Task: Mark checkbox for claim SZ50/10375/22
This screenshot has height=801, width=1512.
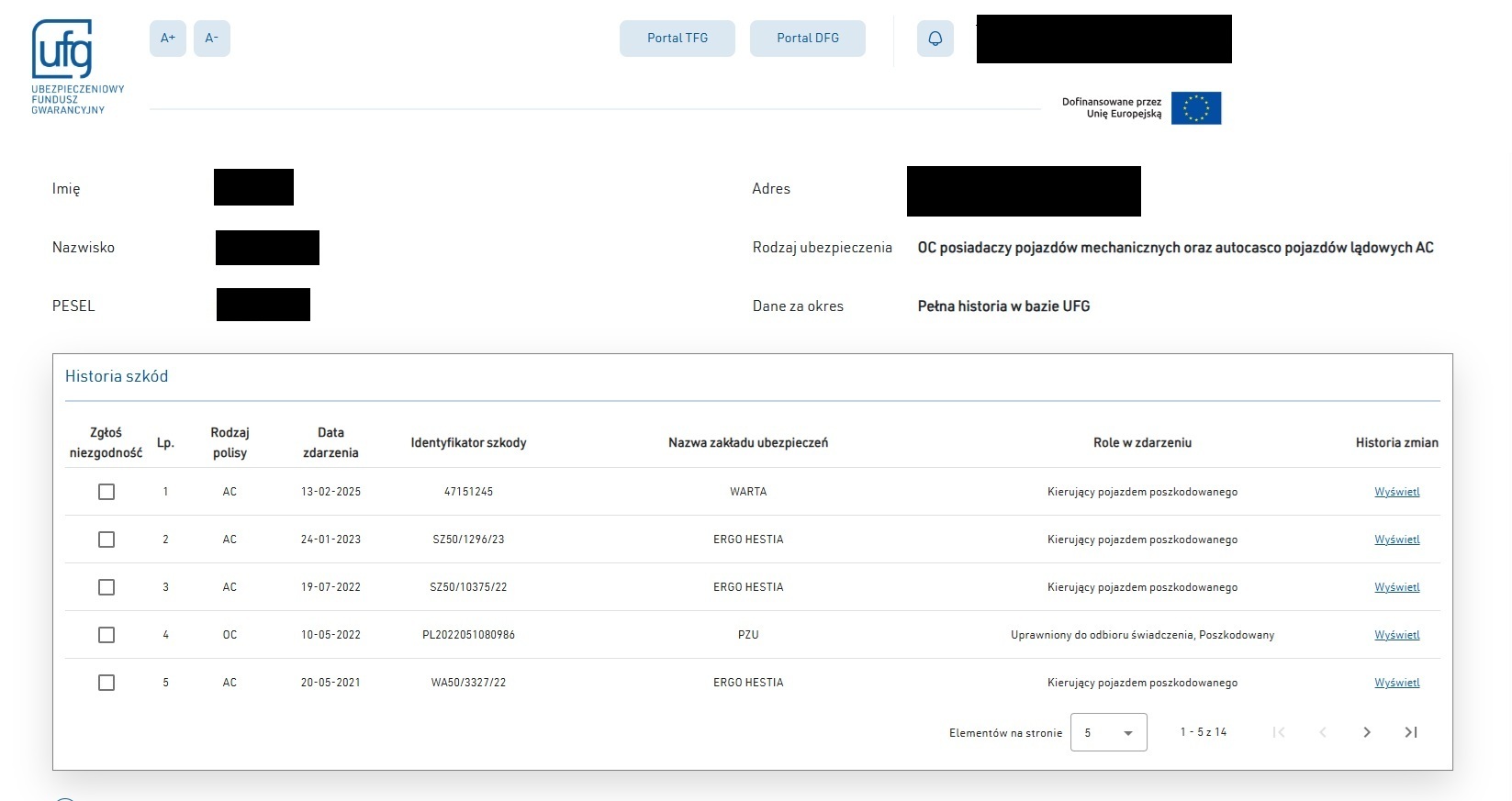Action: 106,587
